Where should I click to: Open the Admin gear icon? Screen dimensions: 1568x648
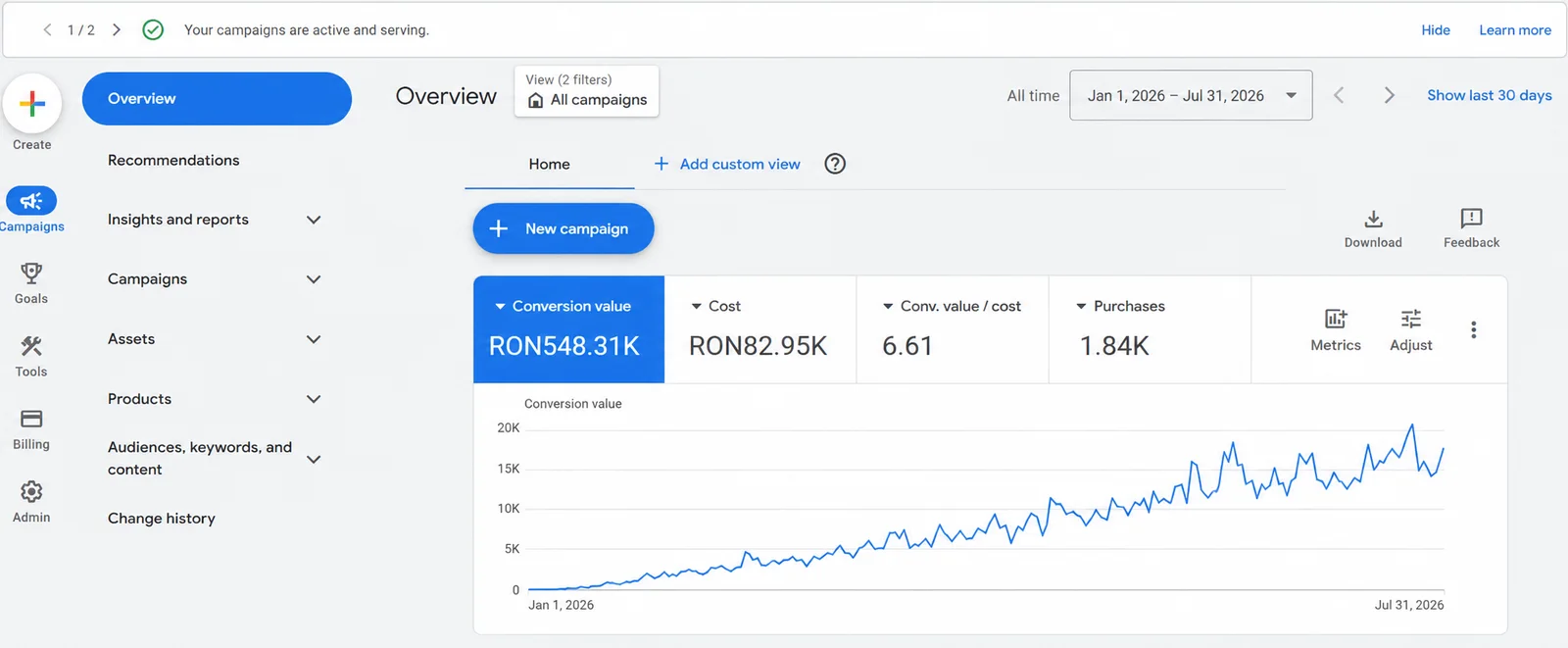(31, 491)
